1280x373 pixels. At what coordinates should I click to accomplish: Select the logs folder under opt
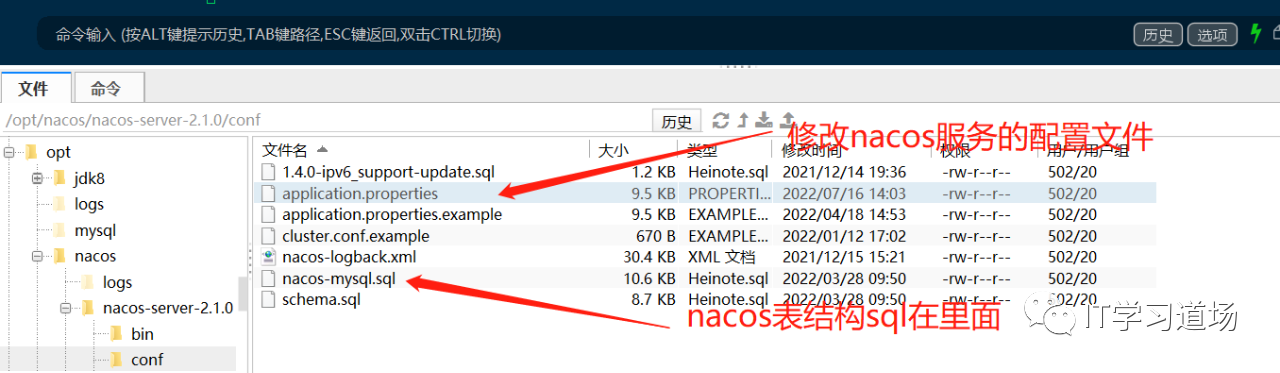coord(89,204)
